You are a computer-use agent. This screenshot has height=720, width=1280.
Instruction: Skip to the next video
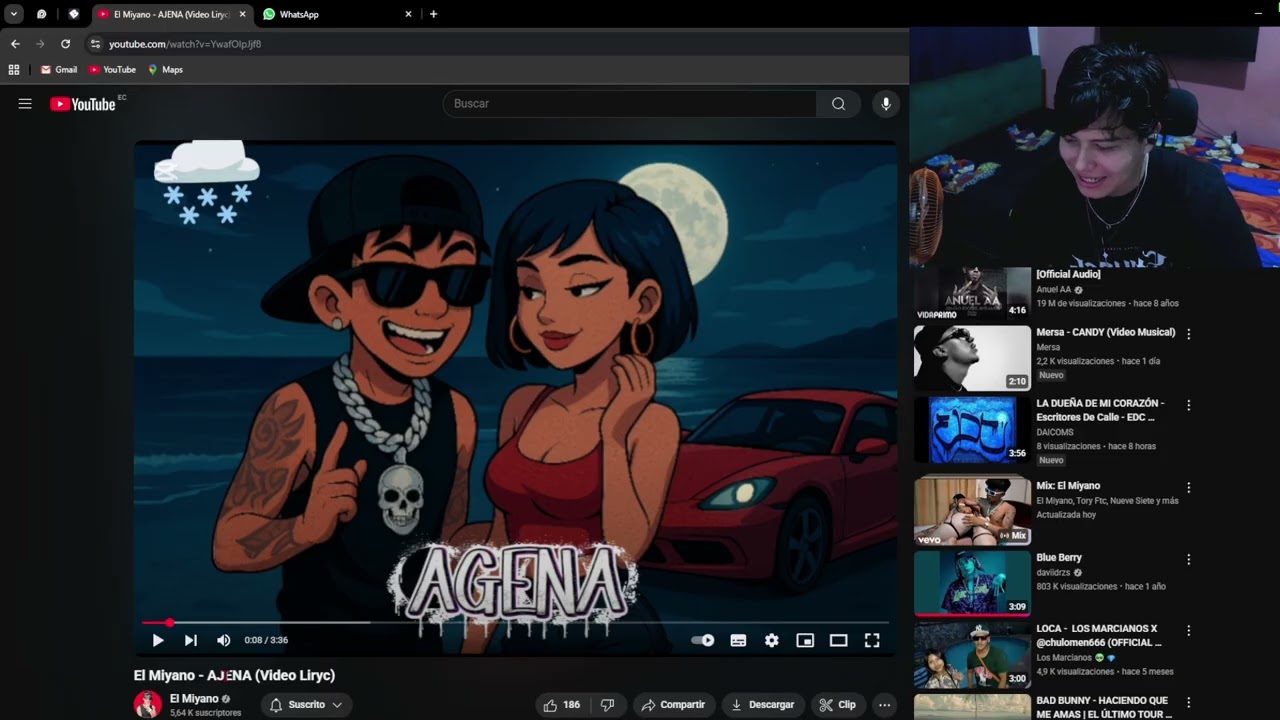[191, 640]
